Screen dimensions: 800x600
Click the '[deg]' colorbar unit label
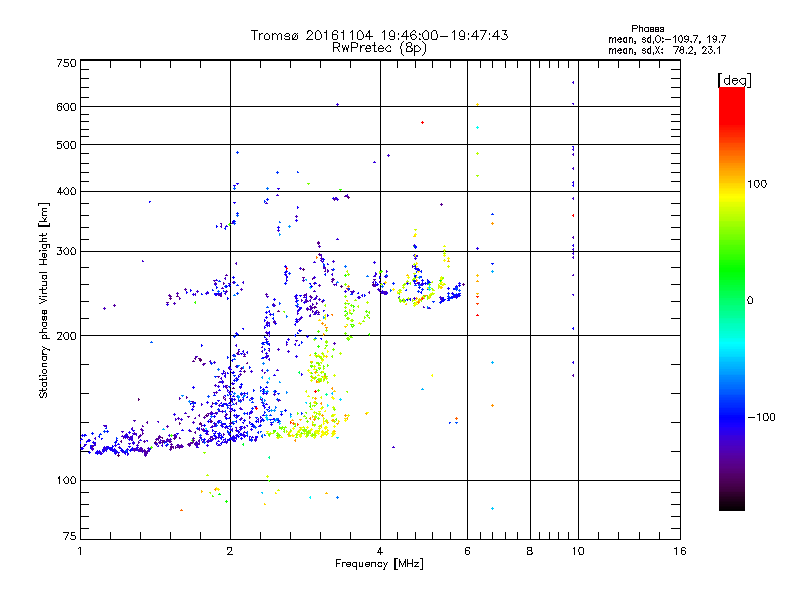point(734,80)
